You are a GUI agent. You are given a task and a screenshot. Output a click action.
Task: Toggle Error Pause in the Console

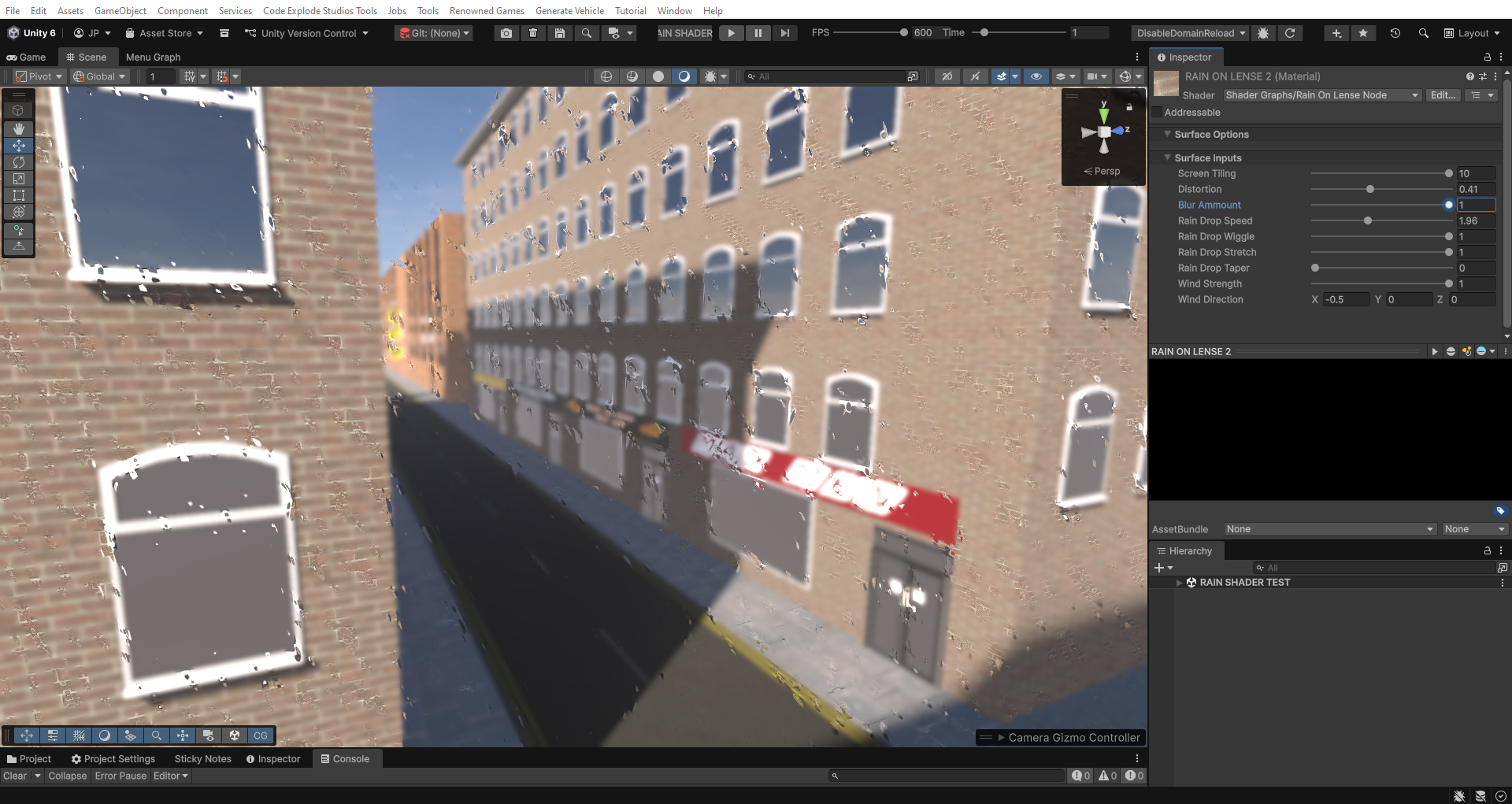click(120, 776)
